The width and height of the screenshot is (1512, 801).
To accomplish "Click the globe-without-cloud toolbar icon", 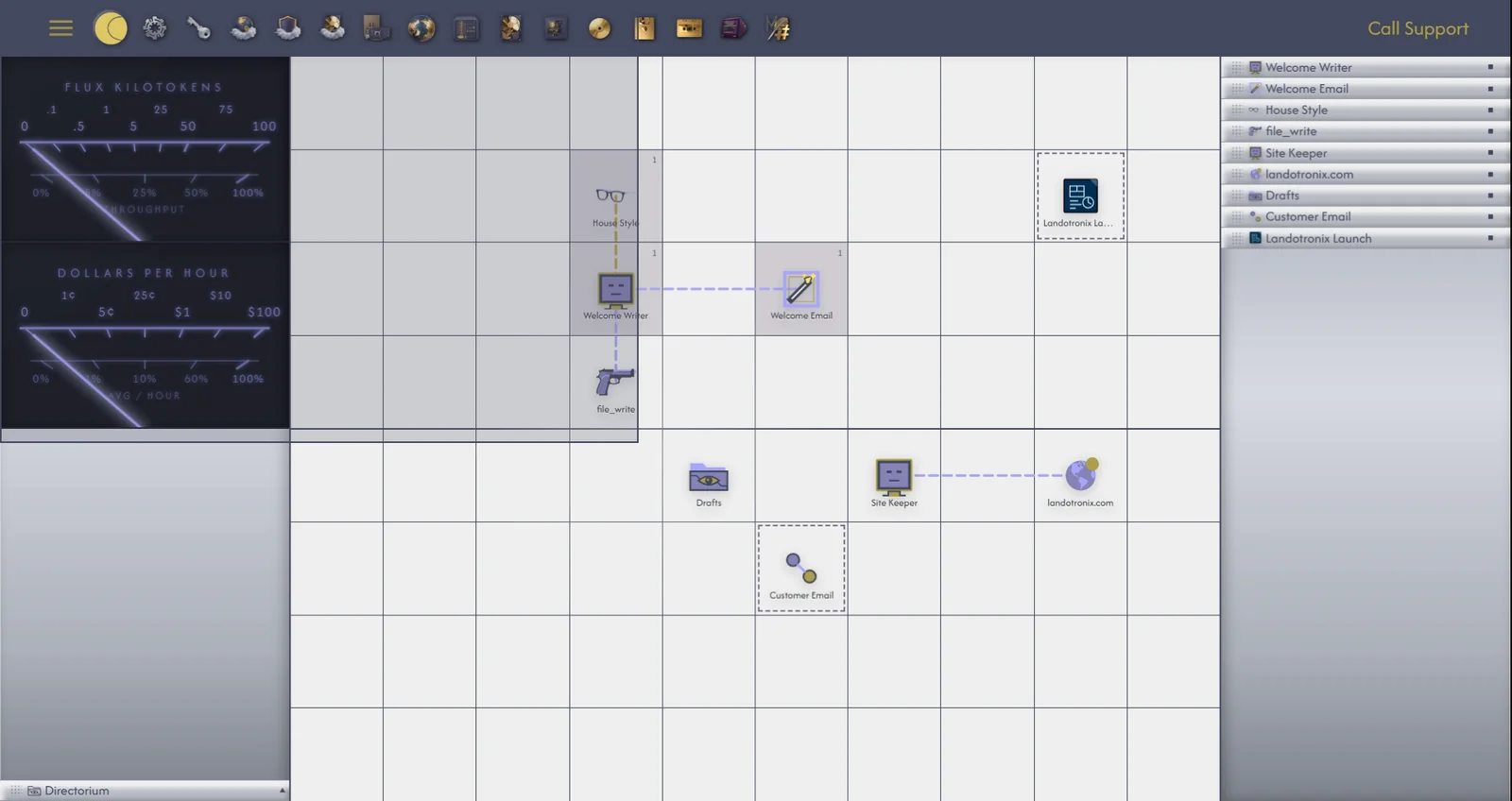I will (421, 28).
